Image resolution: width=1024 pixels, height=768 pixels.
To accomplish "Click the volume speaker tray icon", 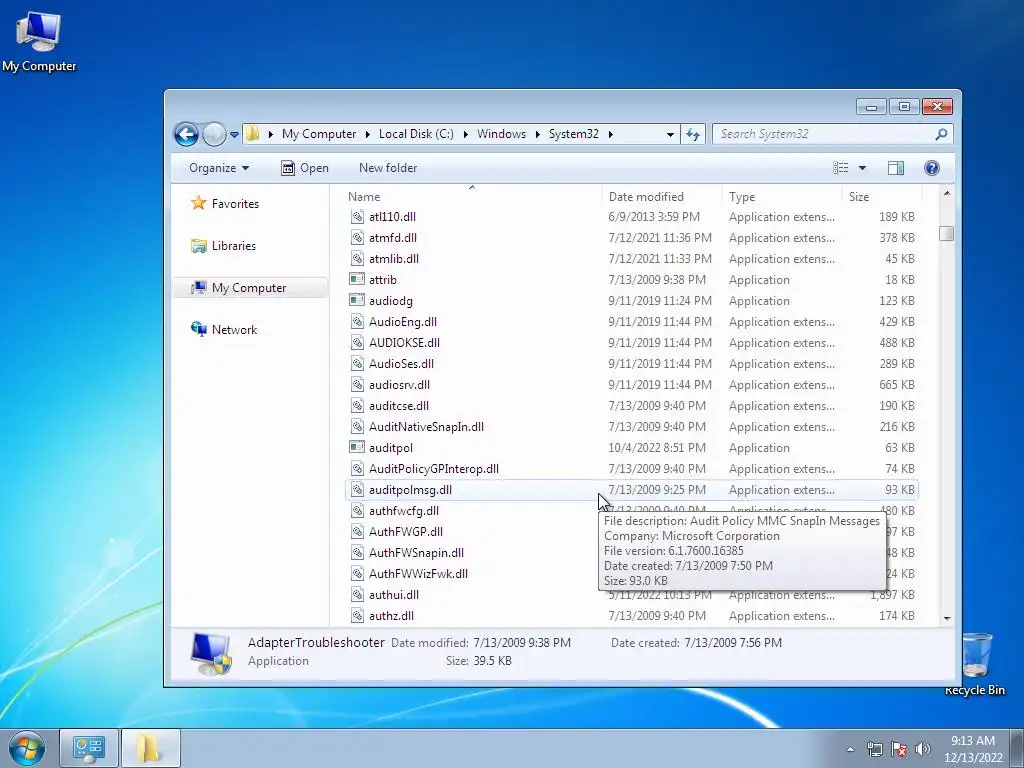I will click(923, 749).
